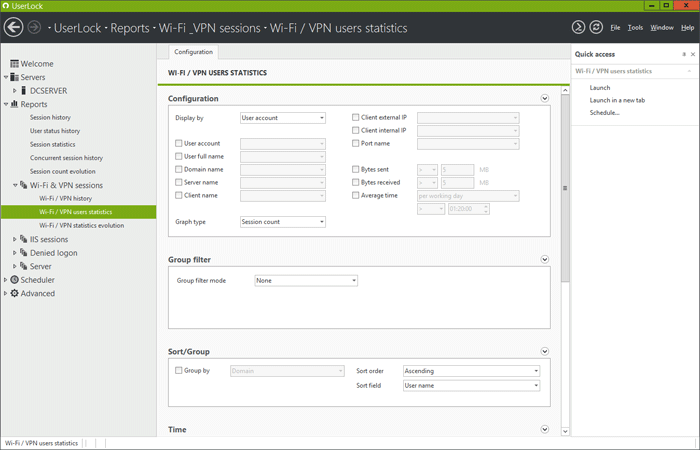
Task: Click the Welcome grid icon
Action: (14, 64)
